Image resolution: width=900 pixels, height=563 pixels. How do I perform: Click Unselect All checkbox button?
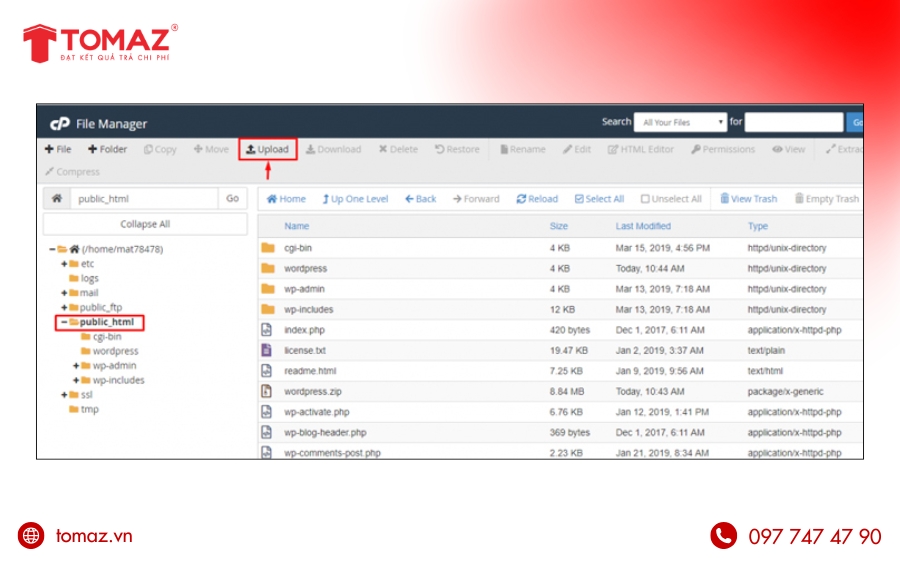(x=671, y=199)
